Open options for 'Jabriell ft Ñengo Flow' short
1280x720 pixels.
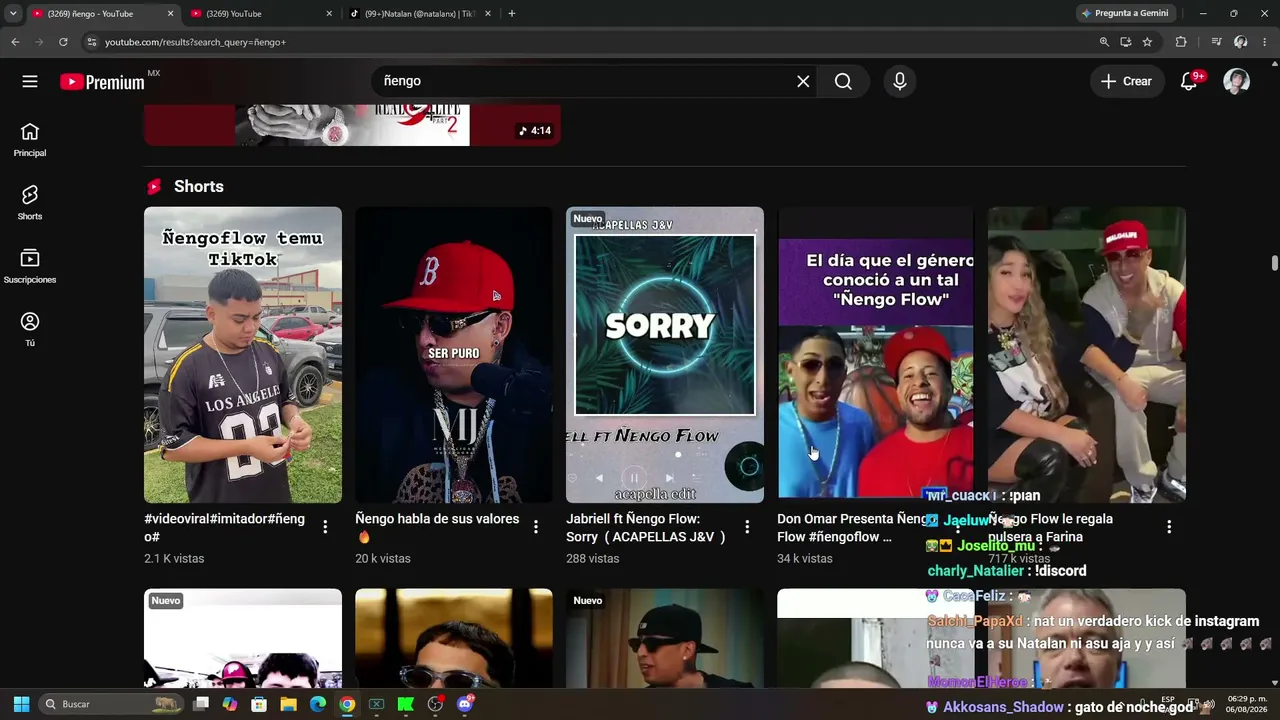coord(747,527)
